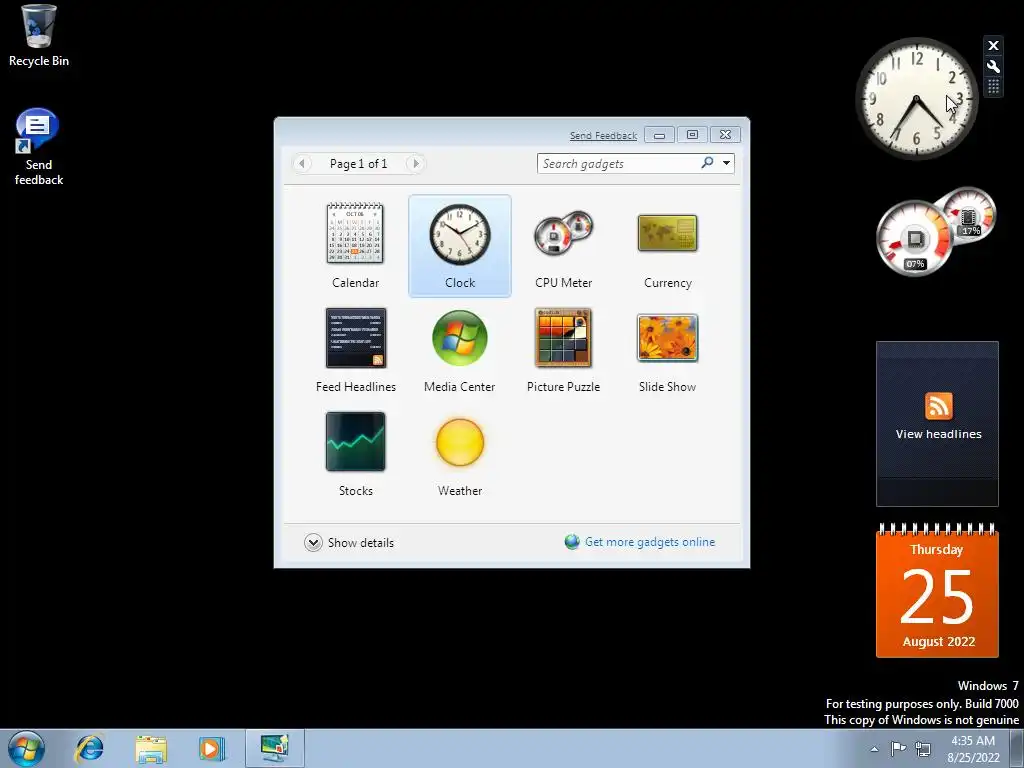Open the Send Feedback link in gallery
This screenshot has width=1024, height=768.
[603, 135]
